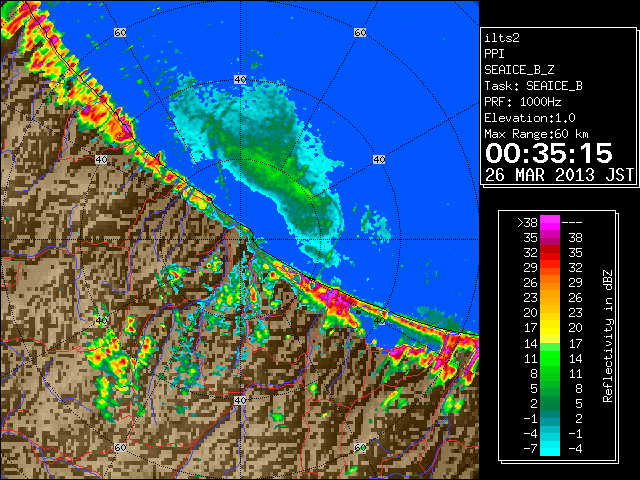Click the "40" range label due south
640x480 pixels.
click(240, 400)
